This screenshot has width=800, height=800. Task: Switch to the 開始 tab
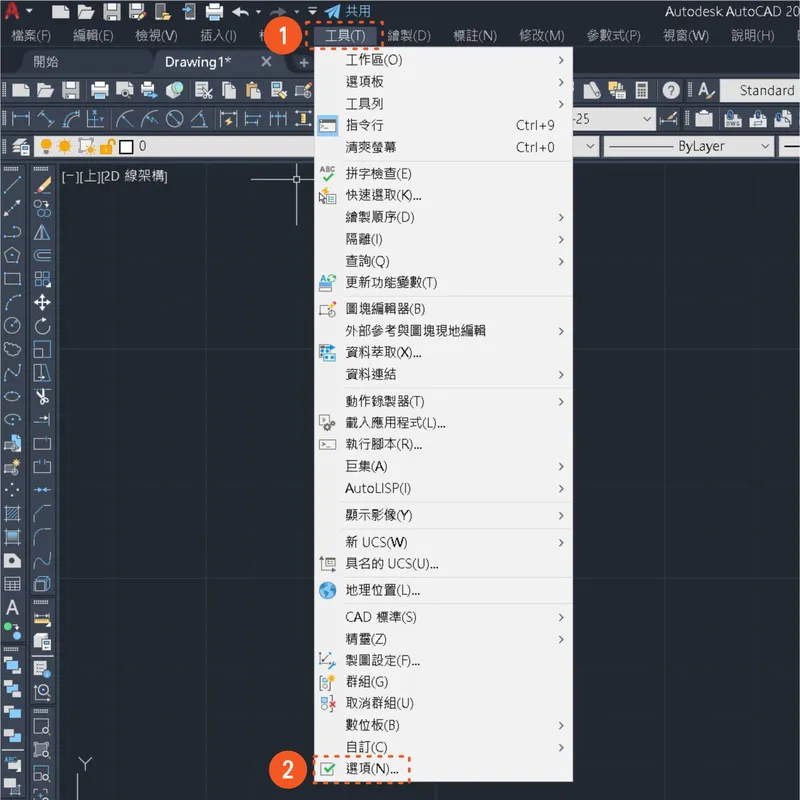coord(45,62)
